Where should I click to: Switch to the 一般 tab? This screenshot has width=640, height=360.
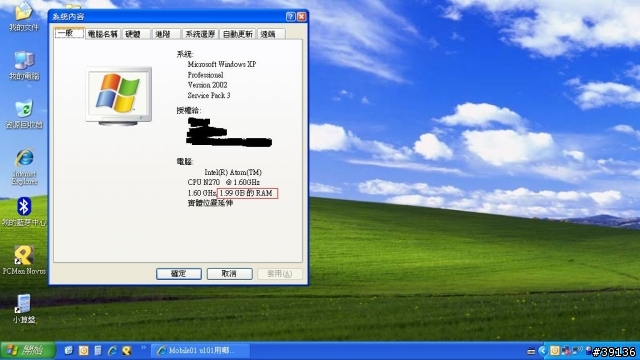pyautogui.click(x=69, y=33)
